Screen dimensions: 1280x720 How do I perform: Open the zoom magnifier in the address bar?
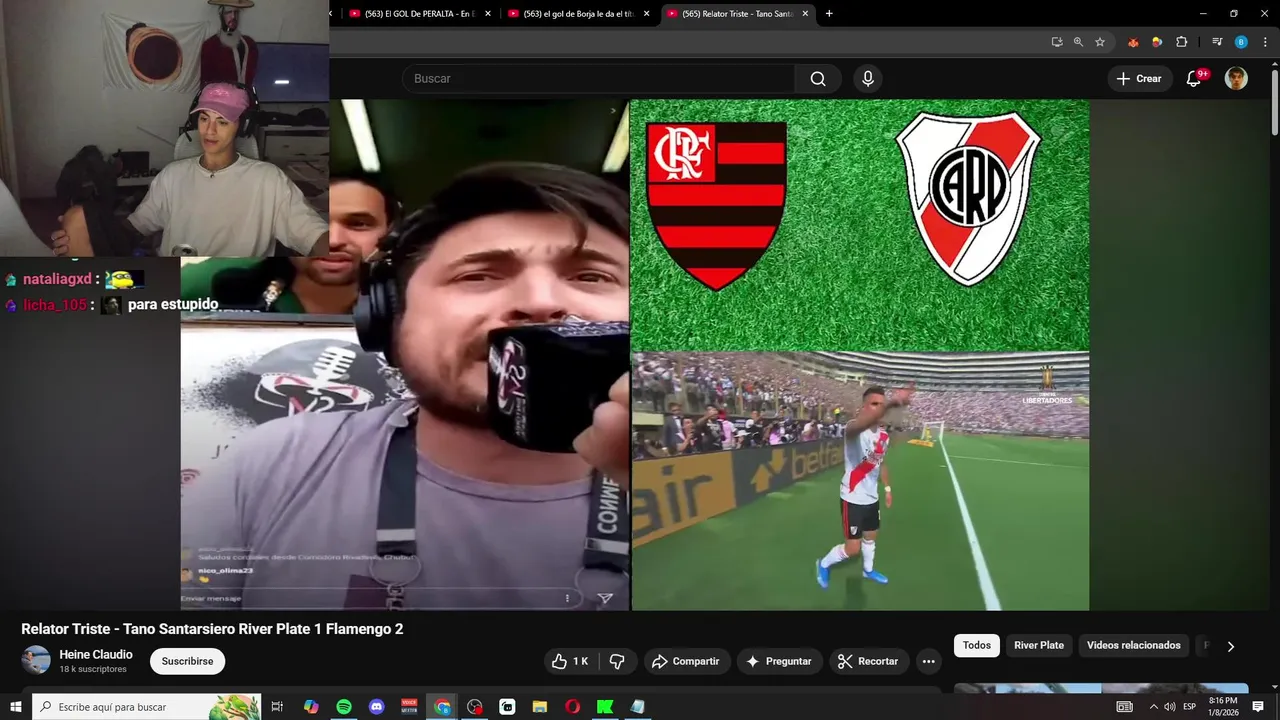1078,42
